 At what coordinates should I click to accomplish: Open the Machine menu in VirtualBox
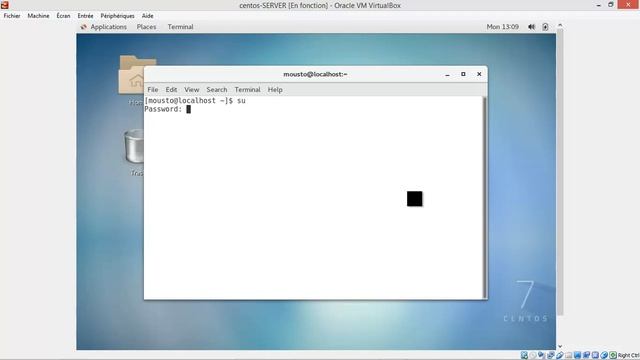38,16
